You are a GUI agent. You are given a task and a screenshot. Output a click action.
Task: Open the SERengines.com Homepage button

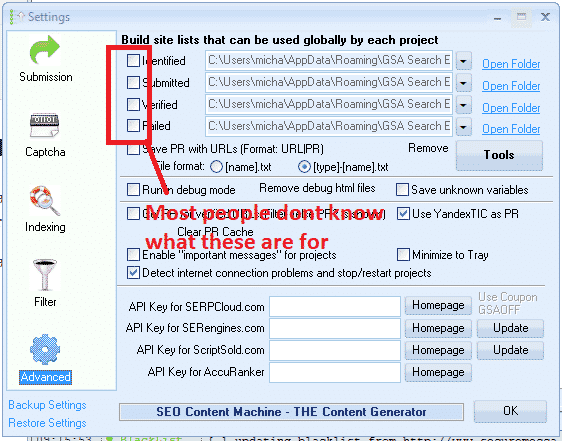[438, 328]
